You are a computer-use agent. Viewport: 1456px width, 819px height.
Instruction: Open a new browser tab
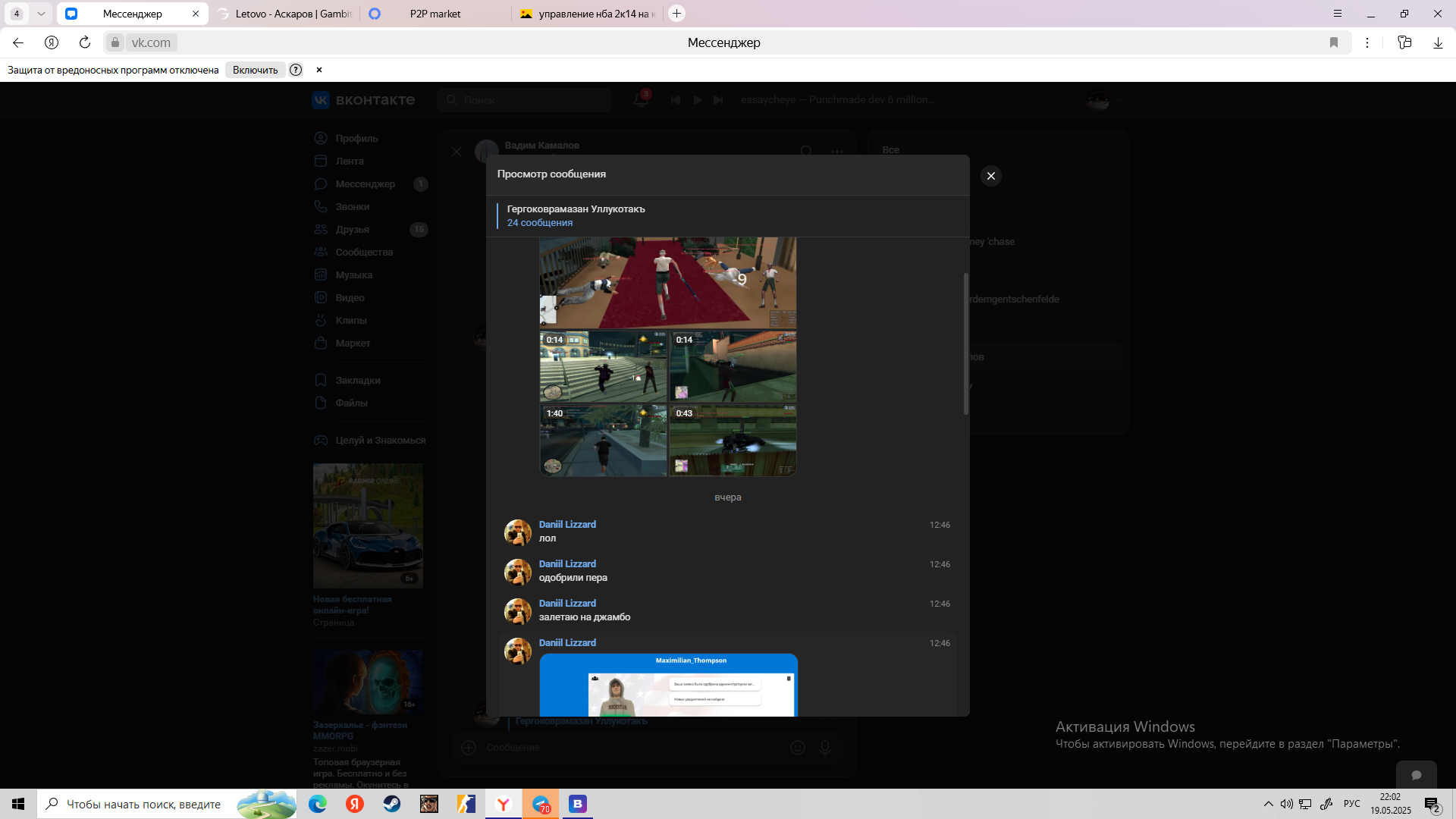(676, 14)
